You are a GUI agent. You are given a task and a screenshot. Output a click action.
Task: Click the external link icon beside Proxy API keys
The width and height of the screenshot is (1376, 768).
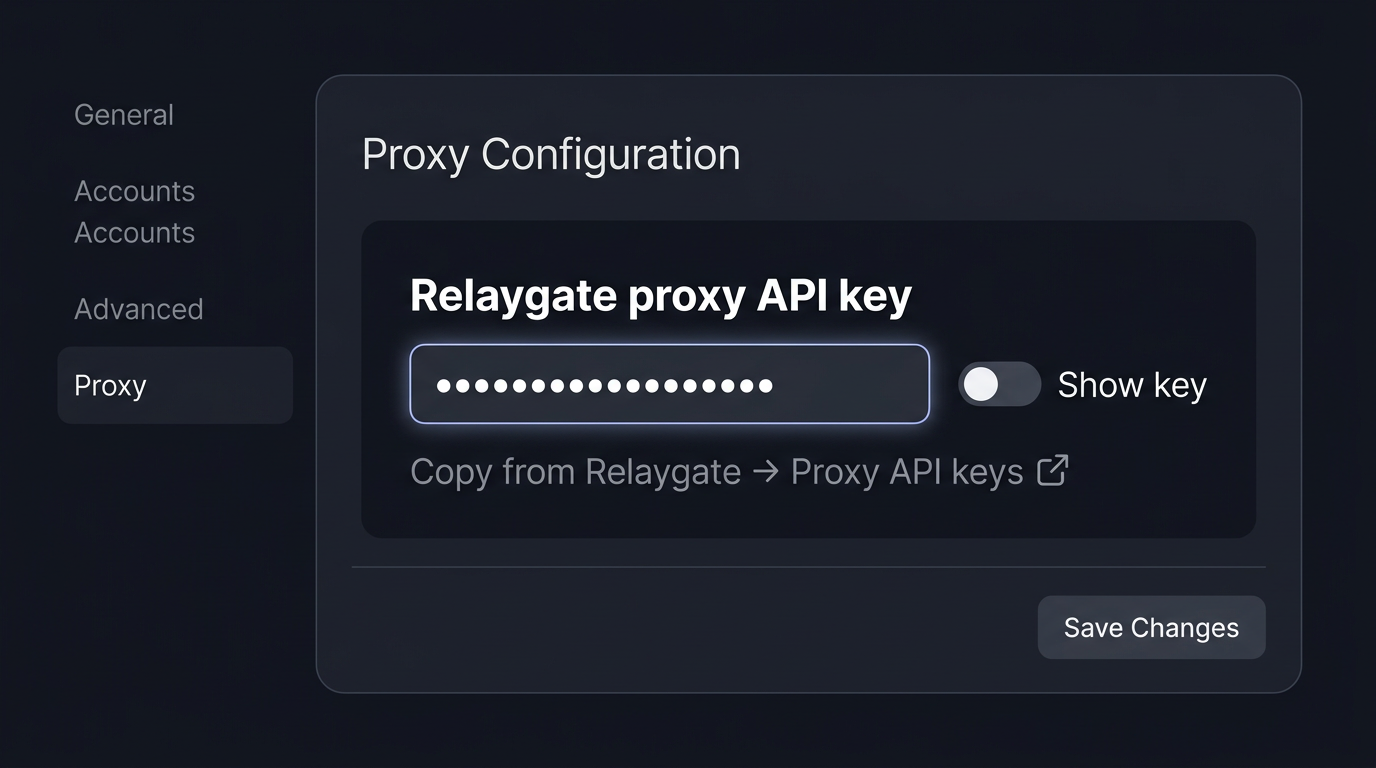1052,470
